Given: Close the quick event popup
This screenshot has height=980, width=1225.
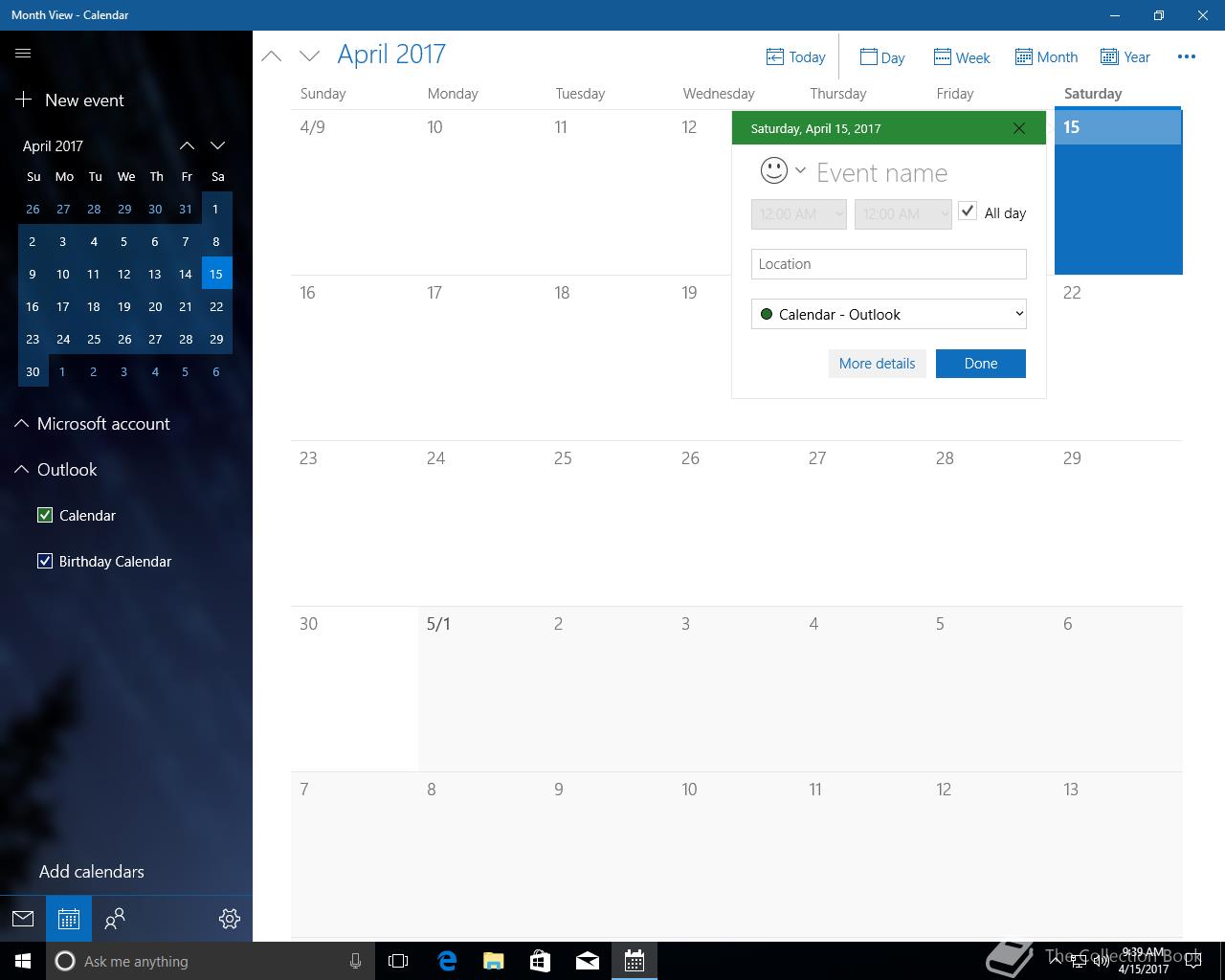Looking at the screenshot, I should (x=1019, y=128).
